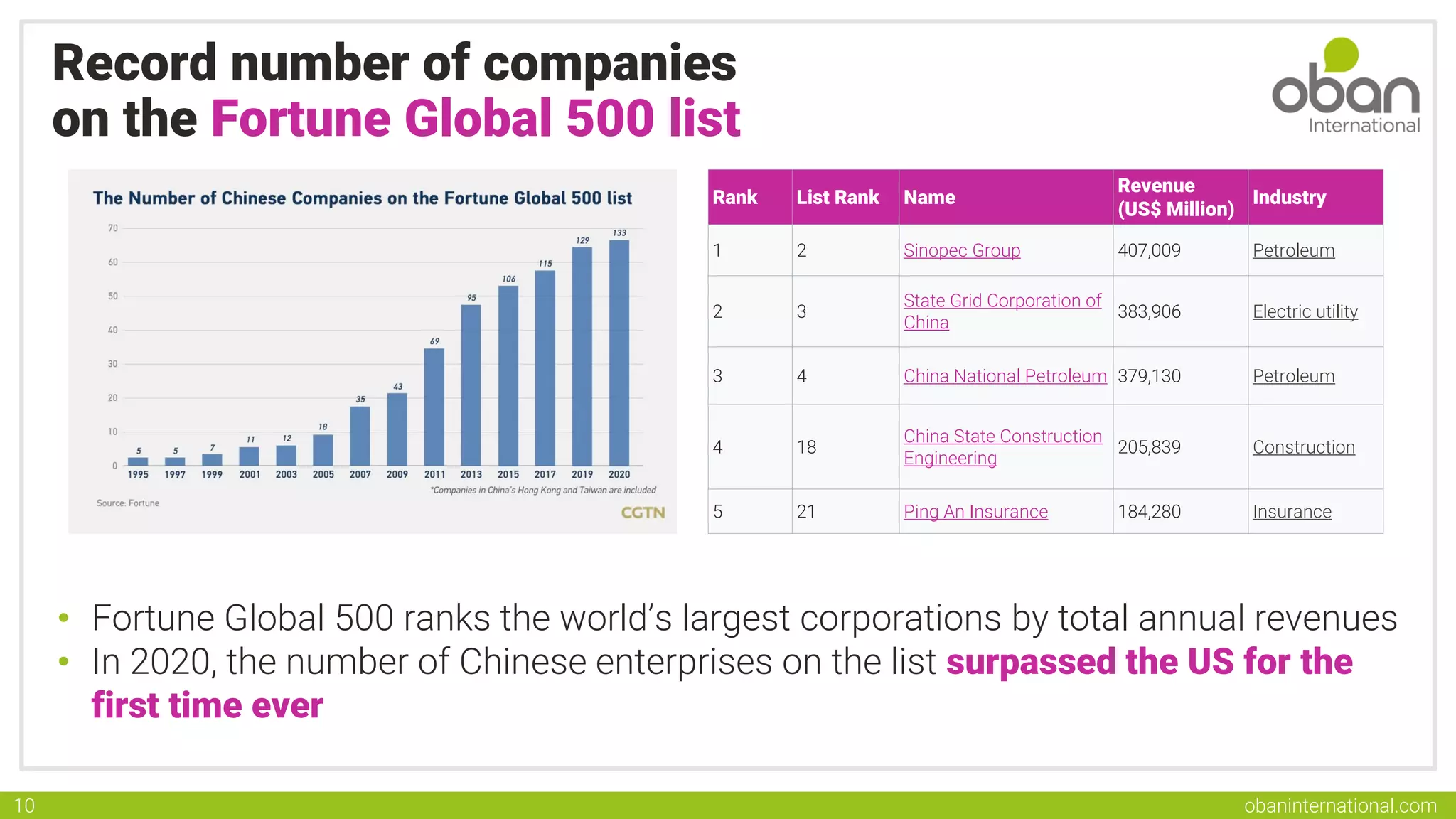
Task: Click the Construction industry link
Action: tap(1303, 447)
